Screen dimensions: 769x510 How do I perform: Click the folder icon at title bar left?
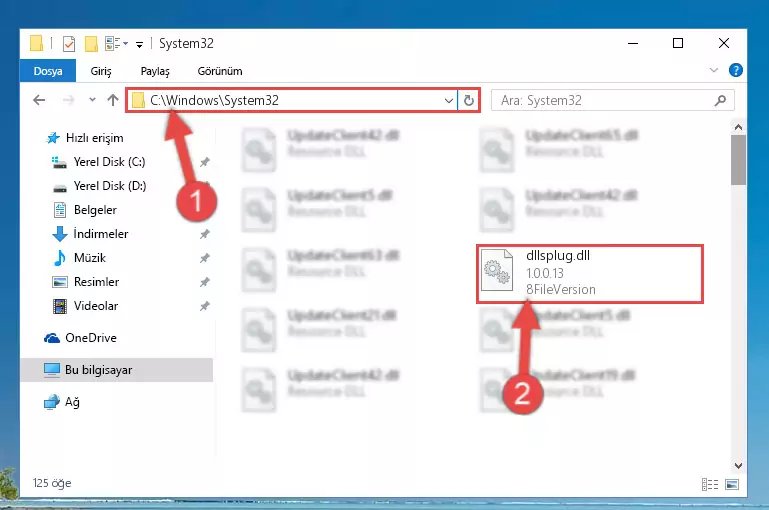[x=37, y=44]
